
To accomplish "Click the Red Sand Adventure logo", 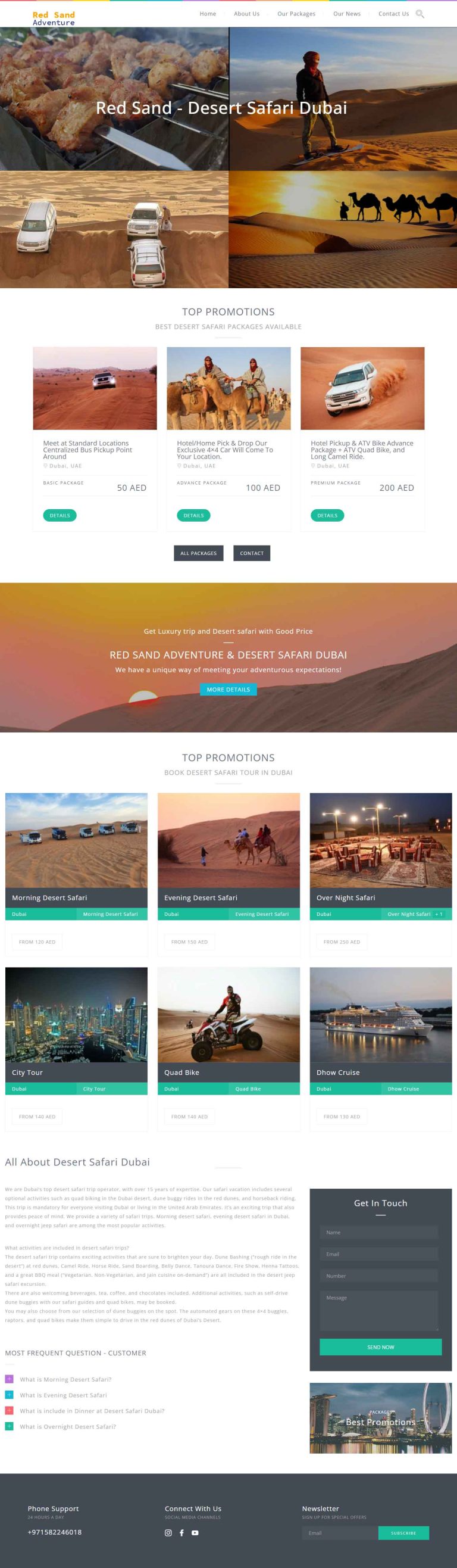I will (x=54, y=18).
